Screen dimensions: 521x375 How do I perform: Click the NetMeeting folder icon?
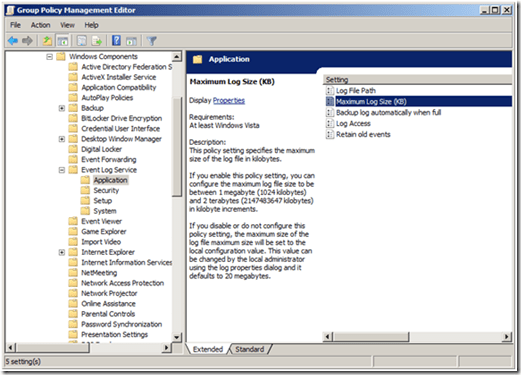click(x=73, y=273)
